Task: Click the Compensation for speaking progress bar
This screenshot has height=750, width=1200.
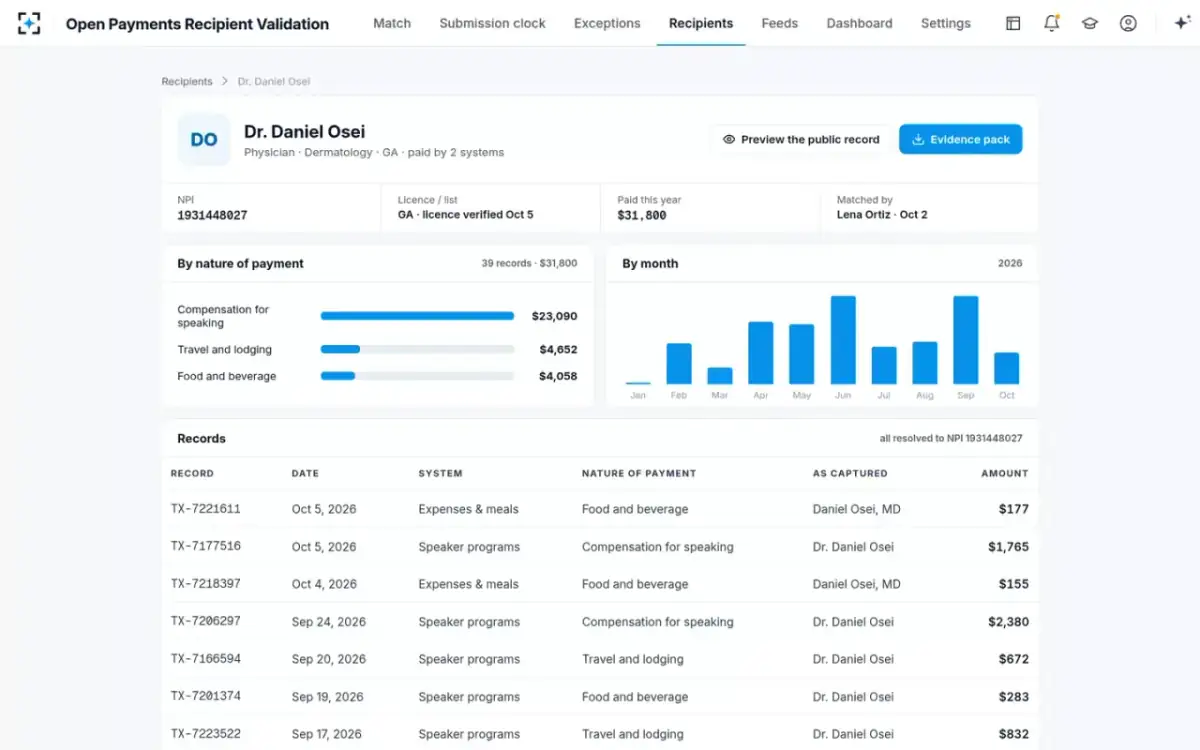Action: (417, 316)
